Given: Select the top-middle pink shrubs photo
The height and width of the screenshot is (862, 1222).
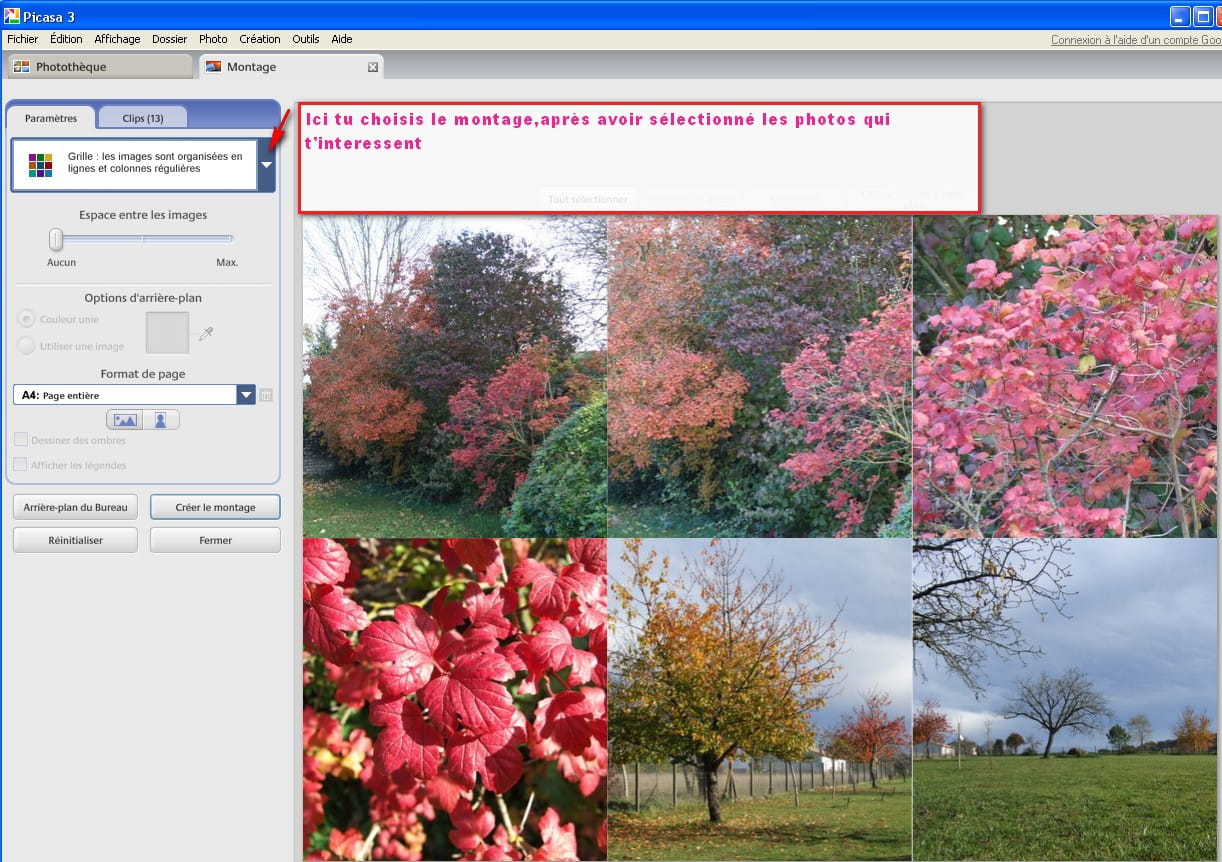Looking at the screenshot, I should coord(760,376).
